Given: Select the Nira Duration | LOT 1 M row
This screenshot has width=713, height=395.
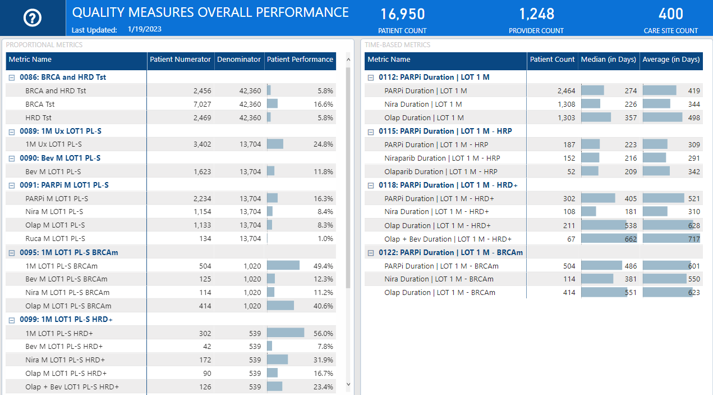Looking at the screenshot, I should pos(534,104).
